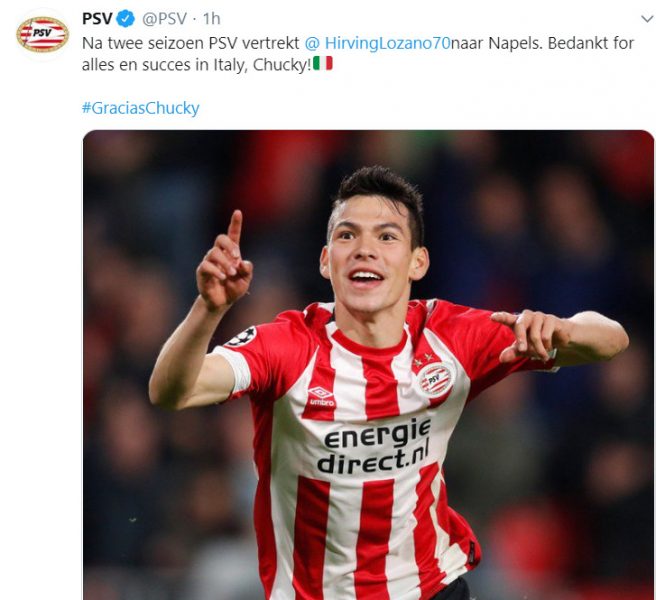Click the tweet text starting 'Na twee seizoen'
The height and width of the screenshot is (600, 656).
[358, 54]
